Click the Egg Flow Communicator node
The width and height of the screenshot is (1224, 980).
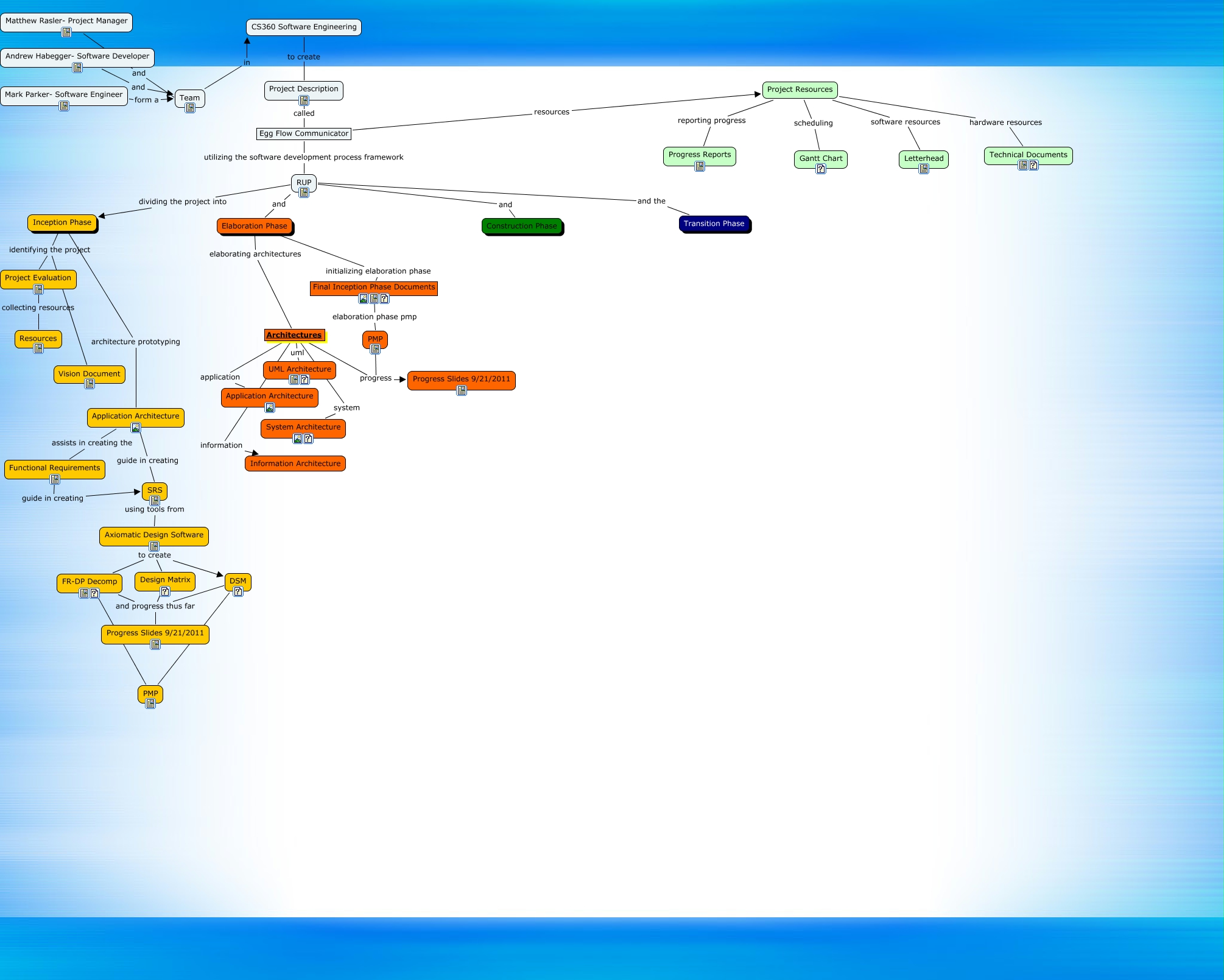[x=304, y=133]
